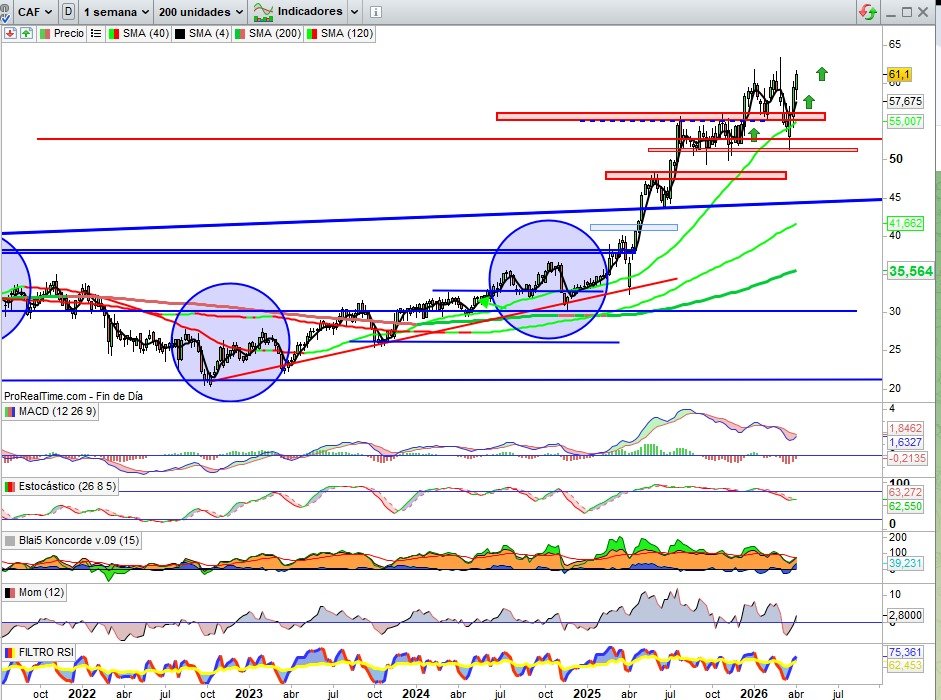Click the 75,361 RSI filter value
This screenshot has width=941, height=700.
coord(905,652)
